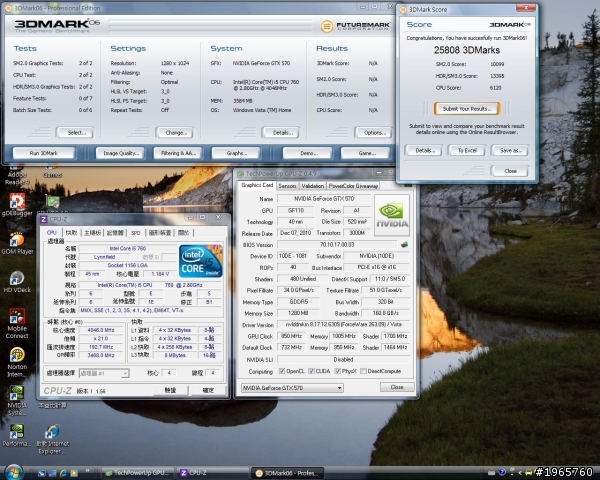Viewport: 600px width, 480px height.
Task: Toggle the DirectCompute checkbox in GPU-Z
Action: pos(363,371)
